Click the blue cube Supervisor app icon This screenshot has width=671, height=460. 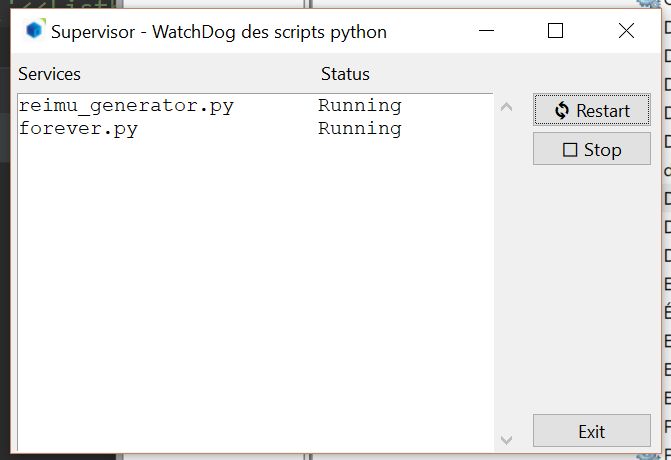point(35,31)
